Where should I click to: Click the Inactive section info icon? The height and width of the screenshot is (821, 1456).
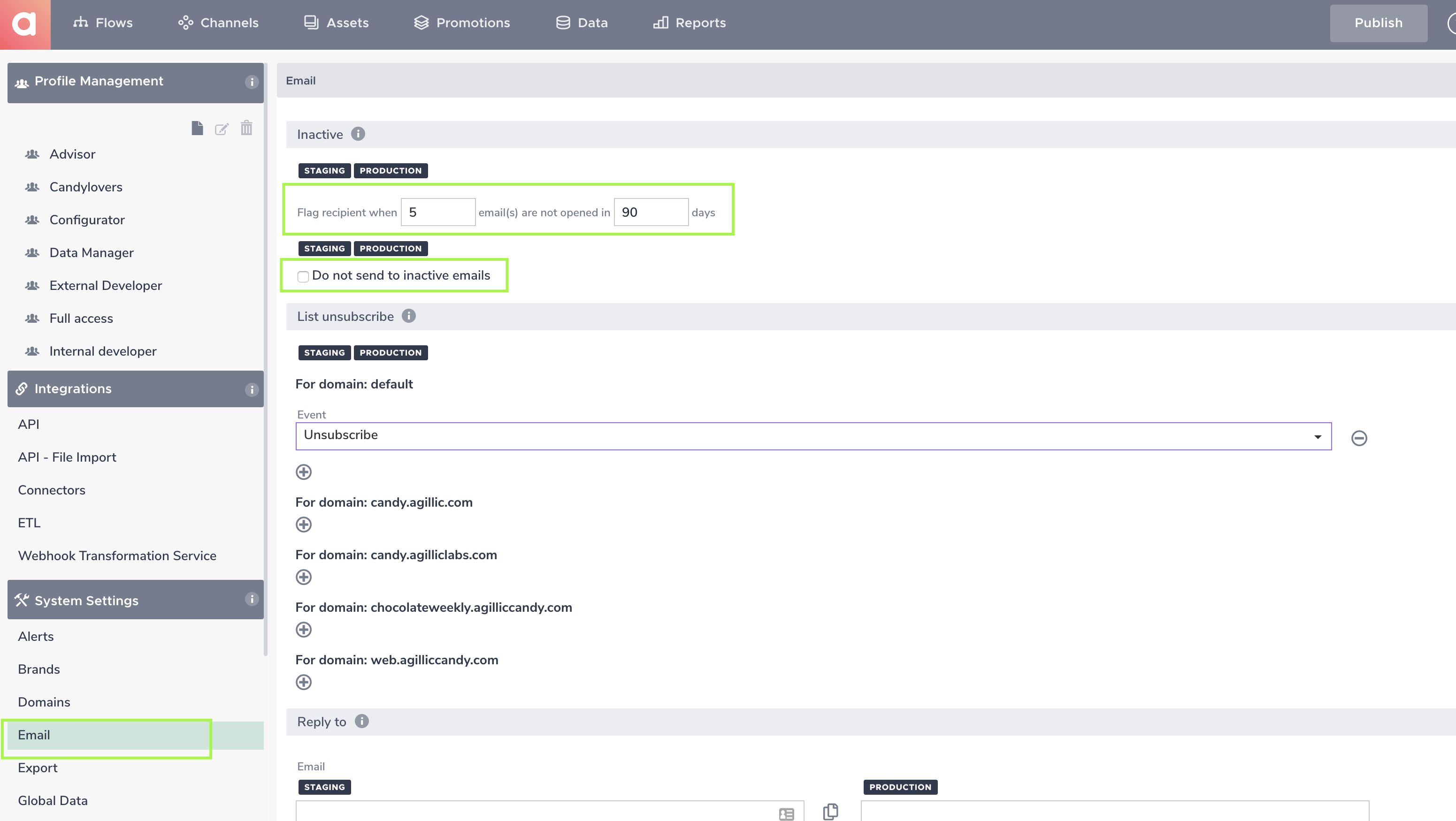358,134
